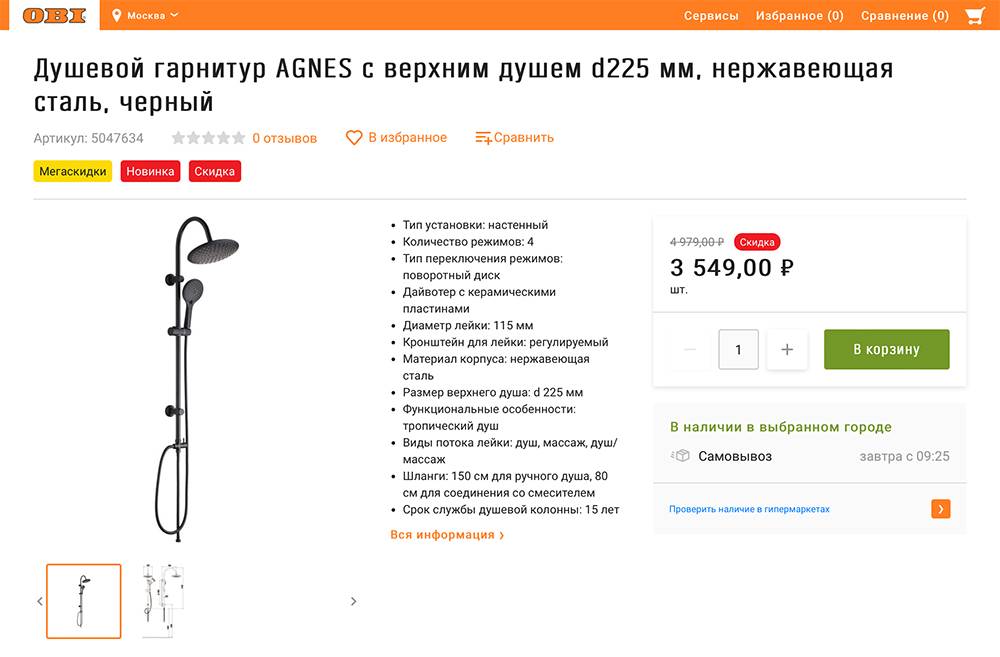Expand Вся информация product details
1000x657 pixels.
click(x=447, y=535)
